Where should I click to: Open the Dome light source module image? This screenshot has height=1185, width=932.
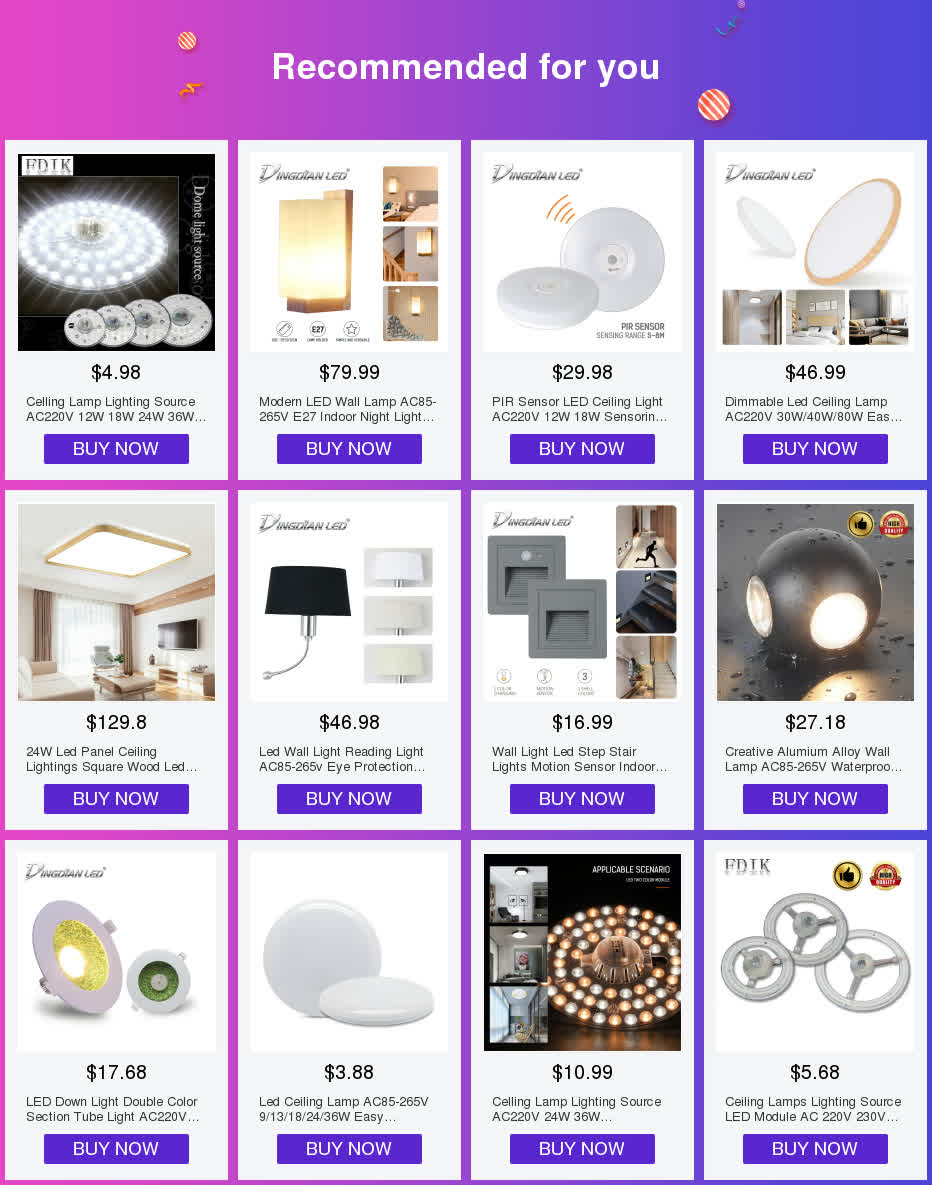(116, 252)
